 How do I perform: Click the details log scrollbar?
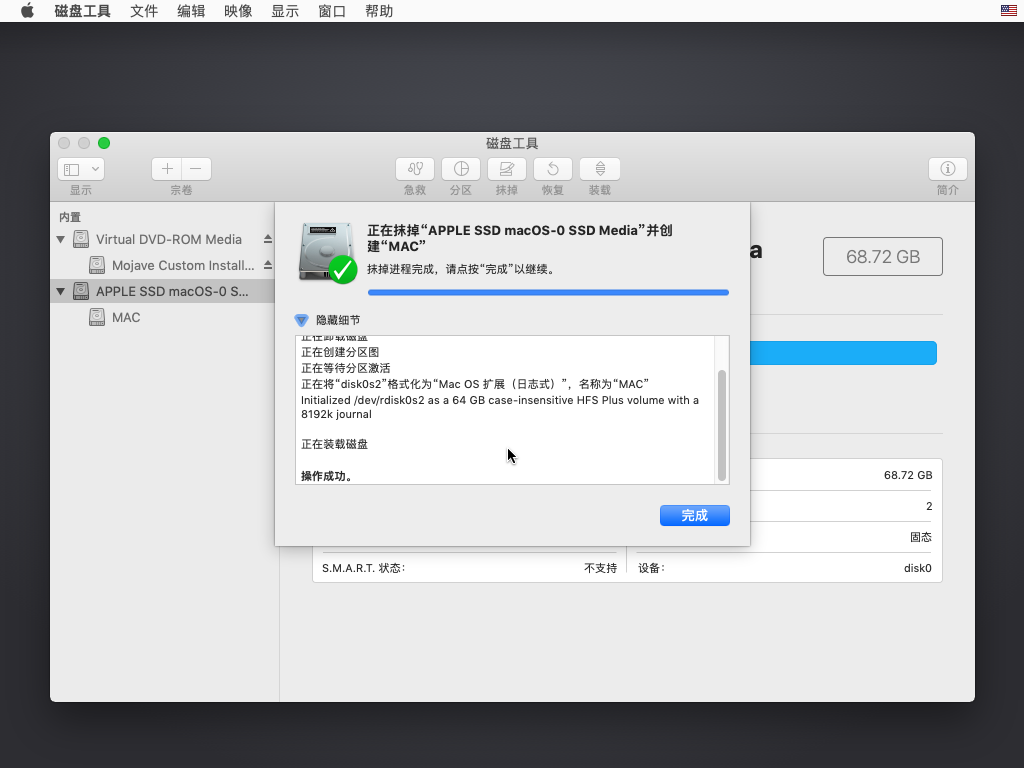point(722,425)
